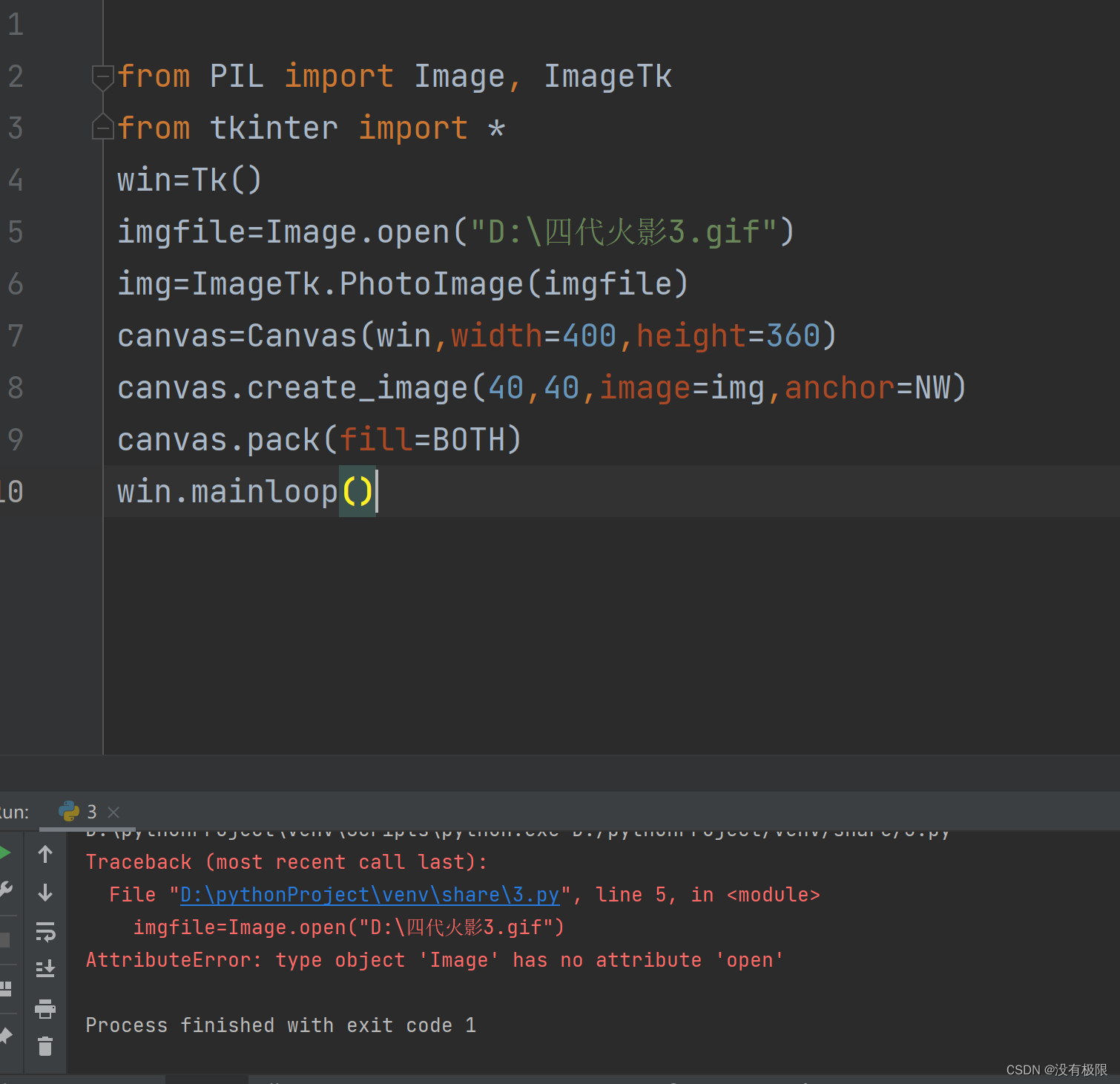Image resolution: width=1120 pixels, height=1084 pixels.
Task: Clear the console with trash icon
Action: pyautogui.click(x=45, y=1047)
